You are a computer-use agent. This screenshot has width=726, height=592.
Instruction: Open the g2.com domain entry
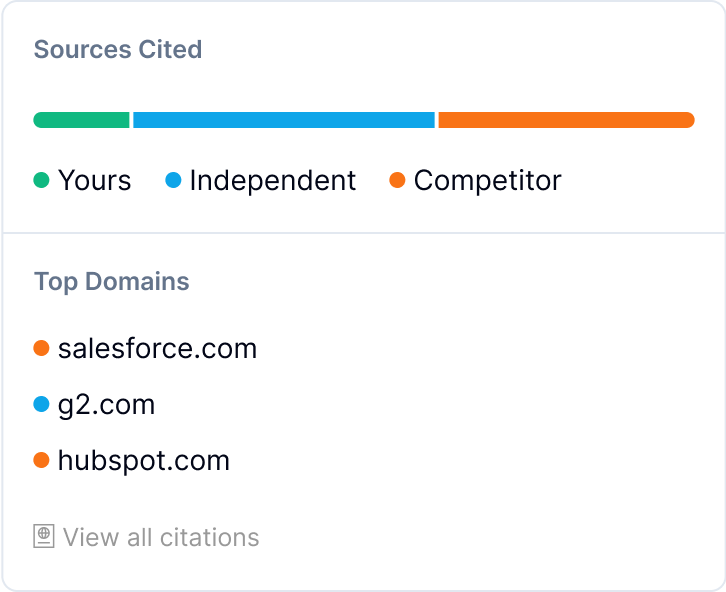94,405
